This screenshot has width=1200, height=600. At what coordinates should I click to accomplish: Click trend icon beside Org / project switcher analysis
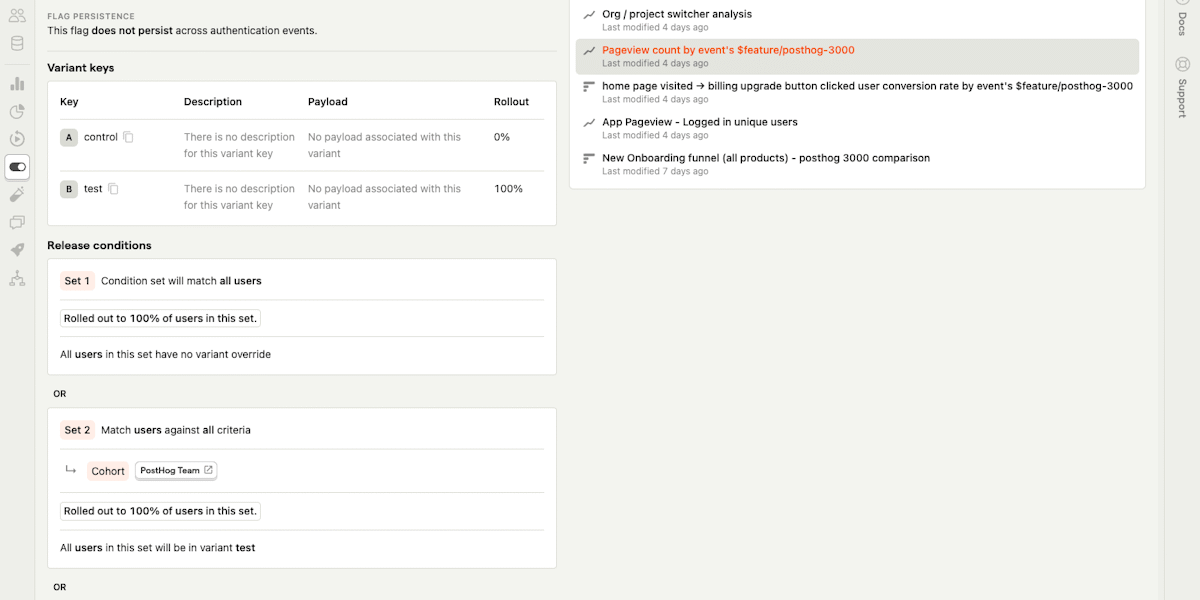[589, 15]
